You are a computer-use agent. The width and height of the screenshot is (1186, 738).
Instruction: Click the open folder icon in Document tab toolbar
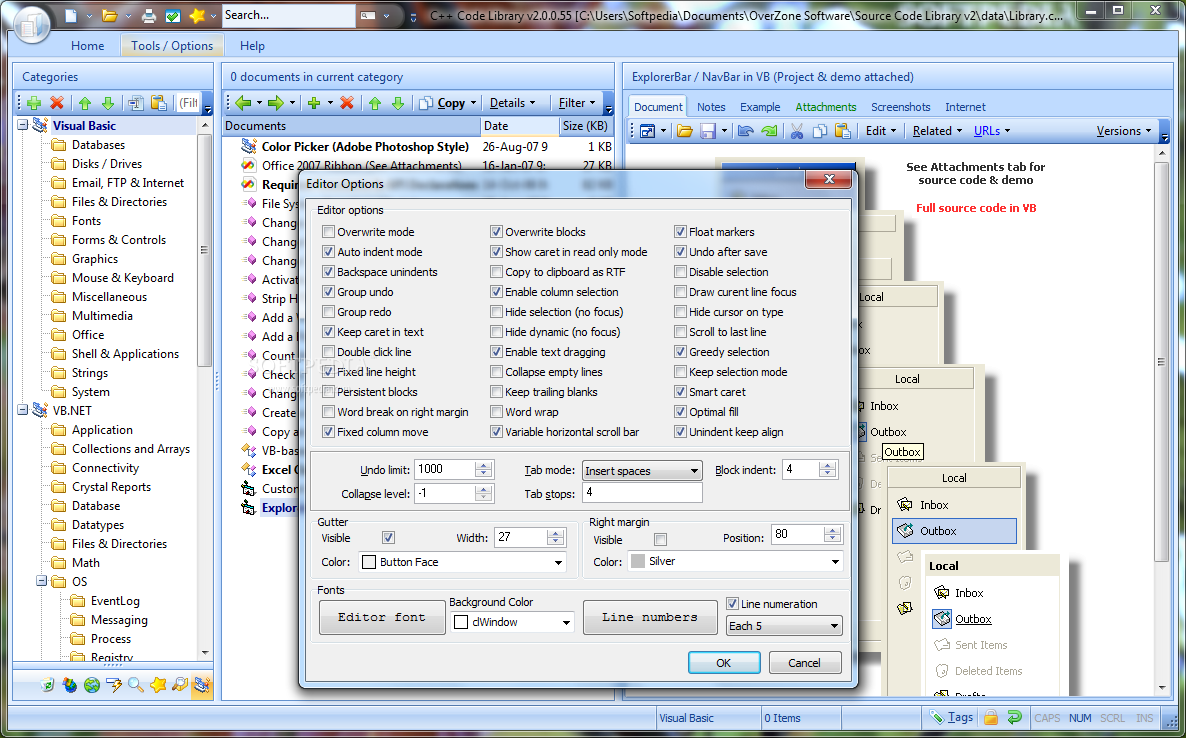[x=685, y=131]
